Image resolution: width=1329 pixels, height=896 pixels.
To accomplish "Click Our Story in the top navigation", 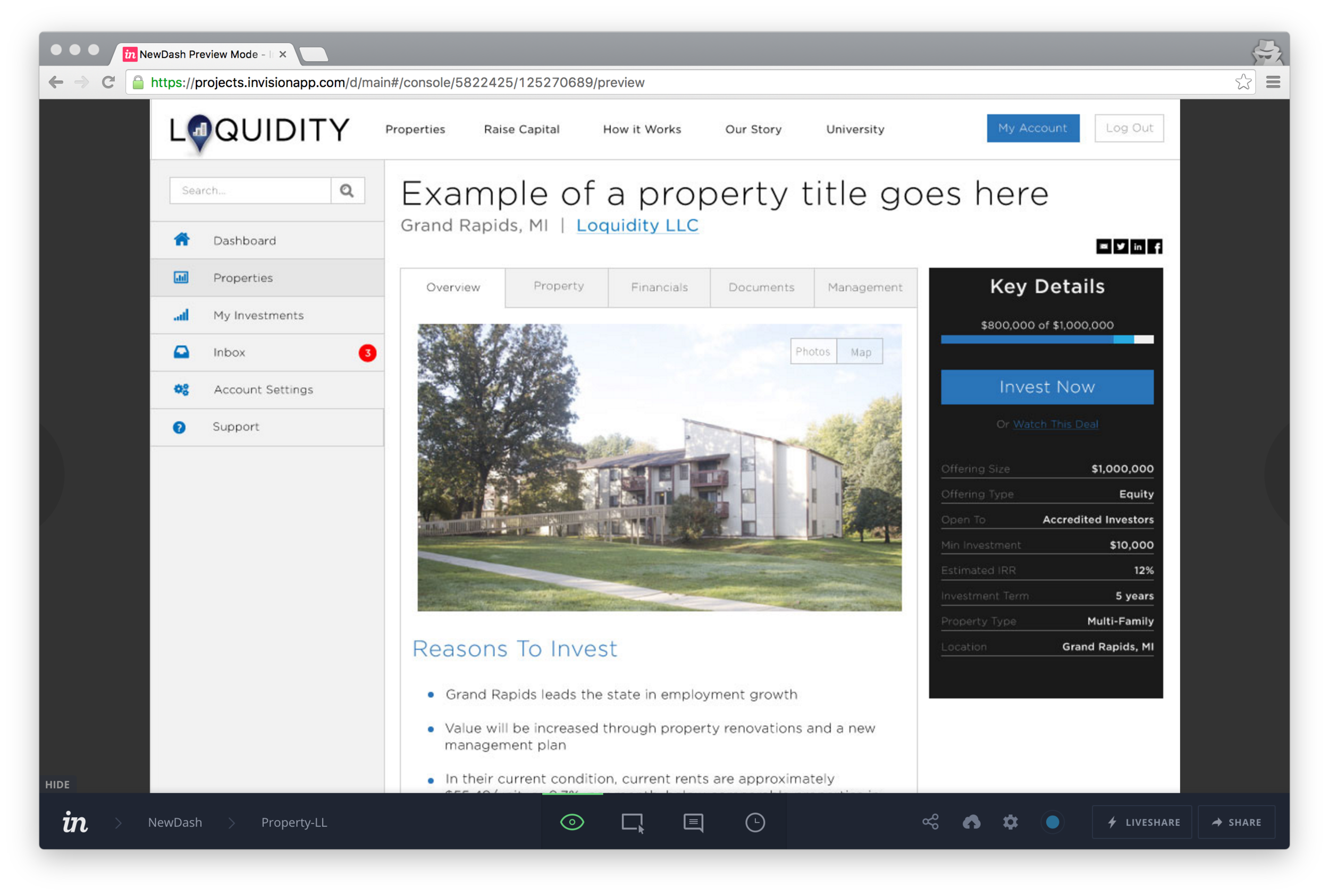I will coord(753,129).
